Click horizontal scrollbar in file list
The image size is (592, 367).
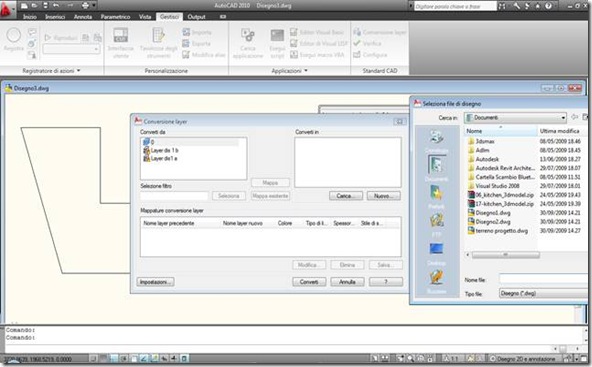505,255
